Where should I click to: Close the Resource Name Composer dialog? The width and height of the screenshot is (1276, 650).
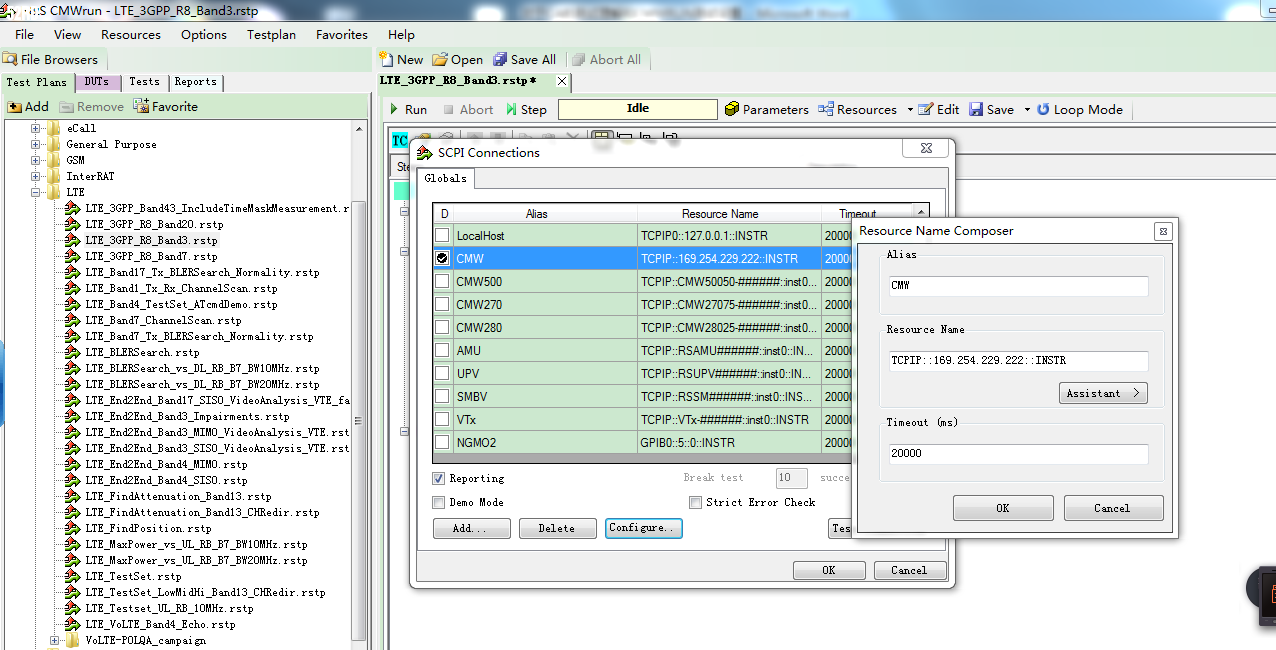point(1163,231)
